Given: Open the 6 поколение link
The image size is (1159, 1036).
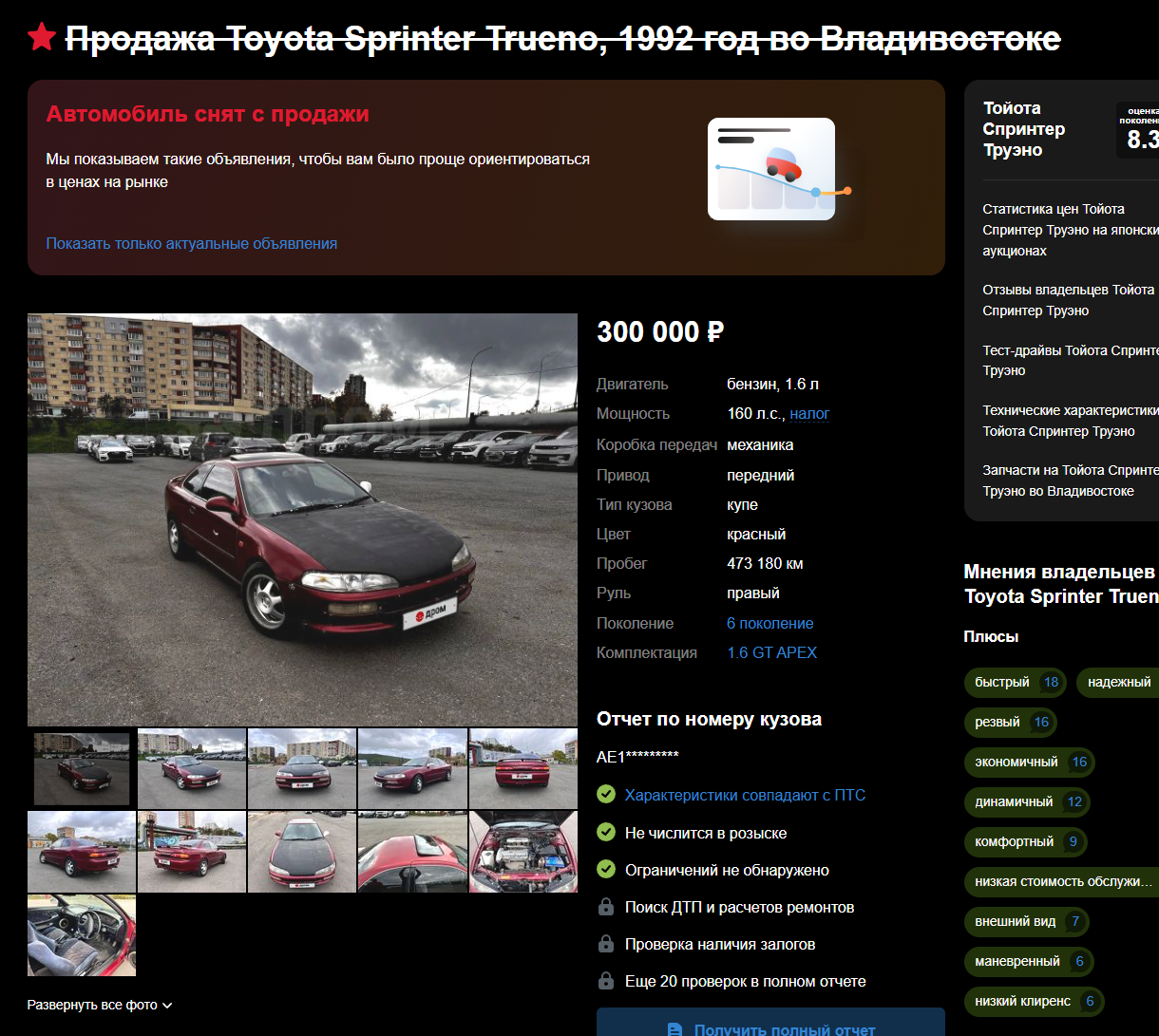Looking at the screenshot, I should (x=770, y=624).
